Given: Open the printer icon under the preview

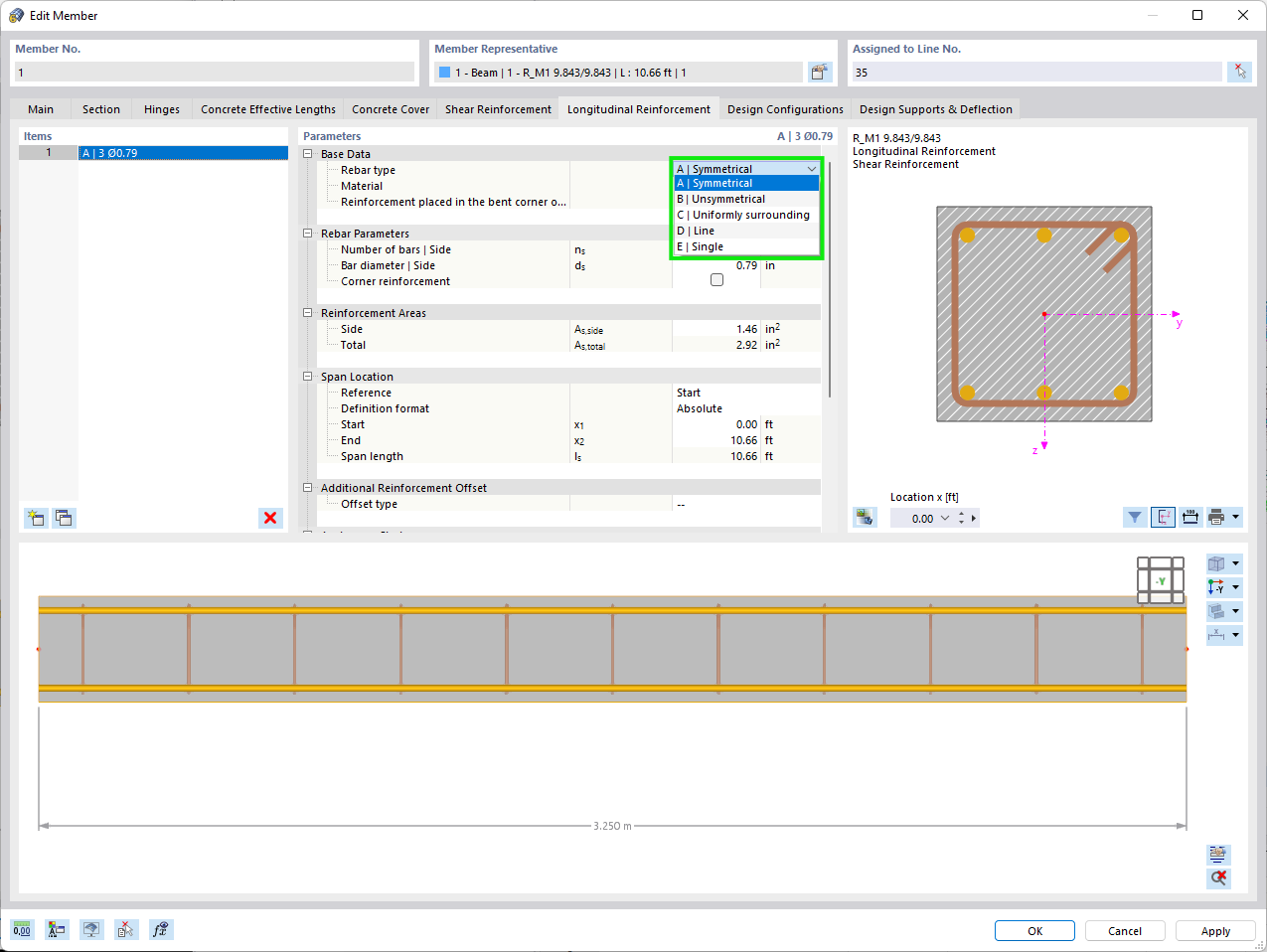Looking at the screenshot, I should (x=1217, y=517).
